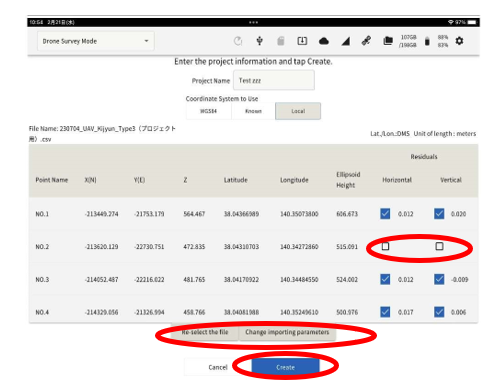Click the Cancel button
This screenshot has width=502, height=388.
218,367
